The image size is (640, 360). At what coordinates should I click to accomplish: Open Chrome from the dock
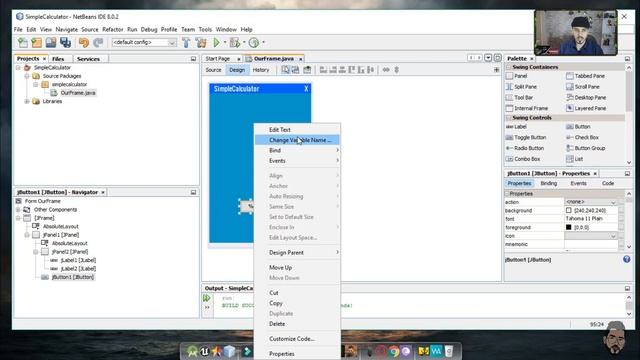point(393,351)
